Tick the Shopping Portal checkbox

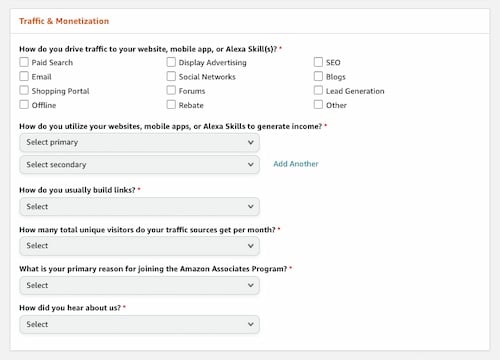click(x=24, y=90)
